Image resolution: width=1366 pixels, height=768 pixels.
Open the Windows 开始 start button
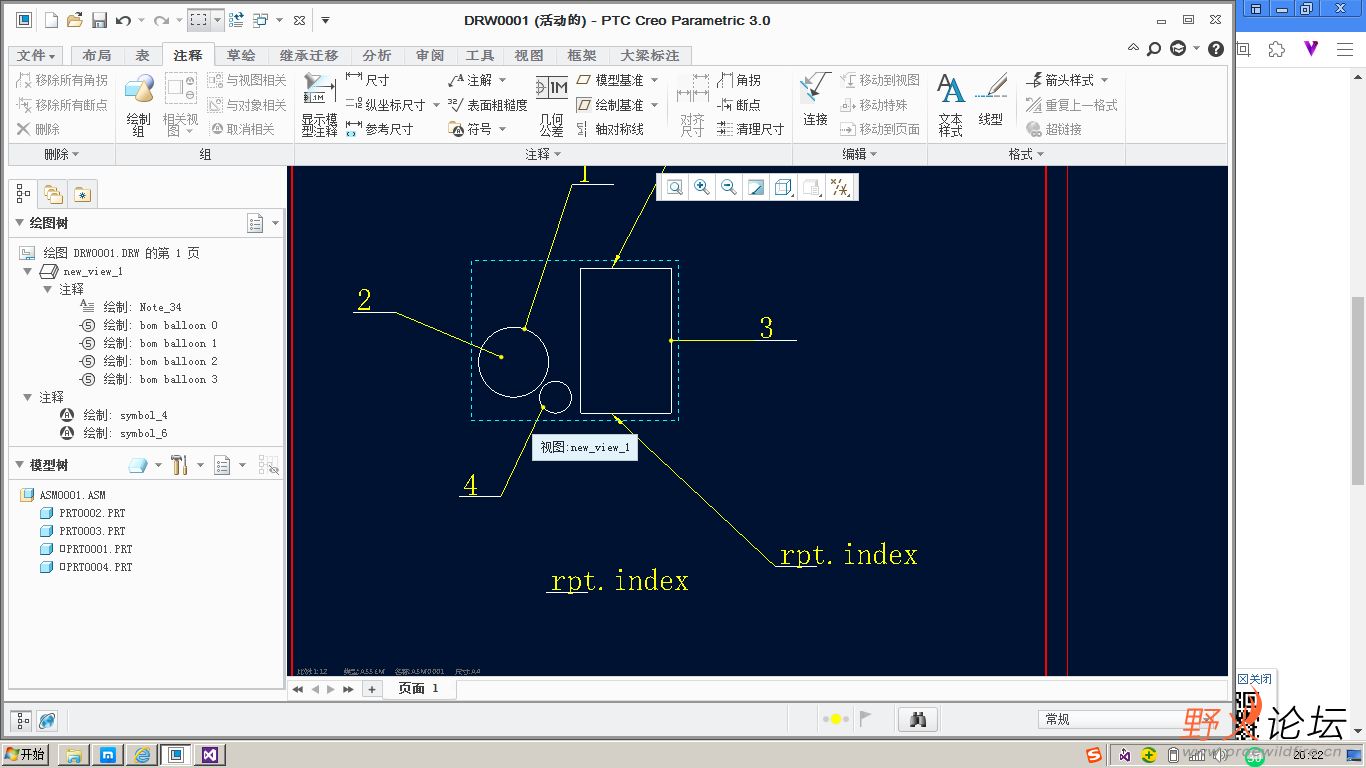tap(26, 754)
